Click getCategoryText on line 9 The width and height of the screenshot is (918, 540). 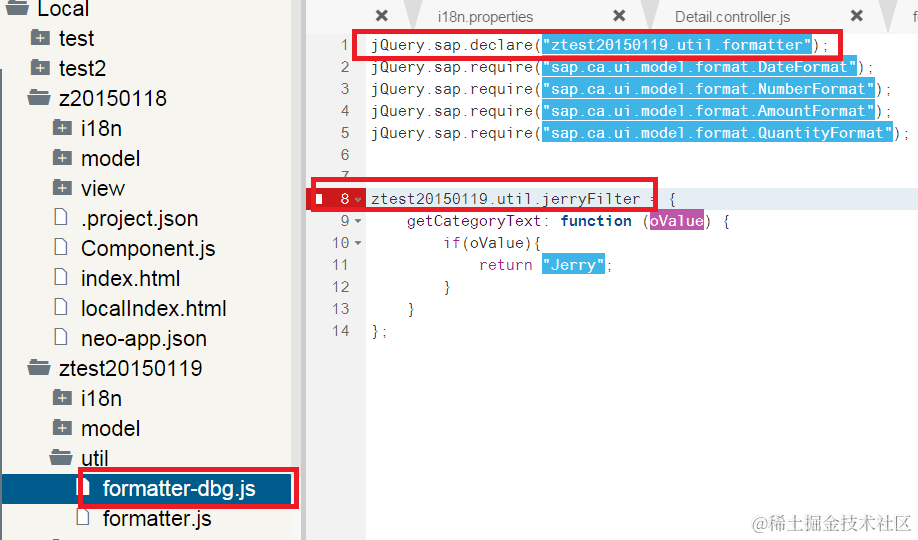474,221
